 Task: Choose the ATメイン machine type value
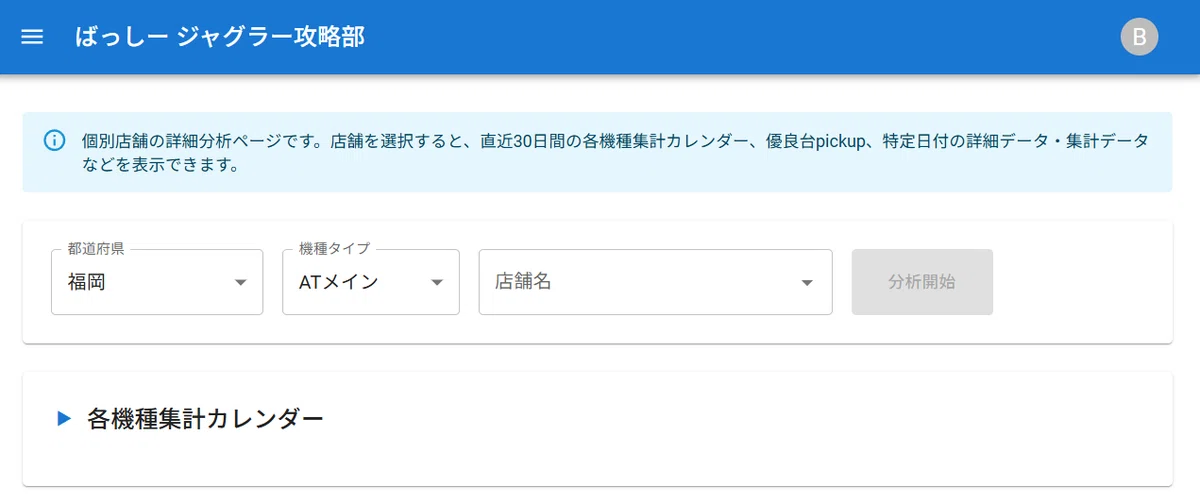339,282
